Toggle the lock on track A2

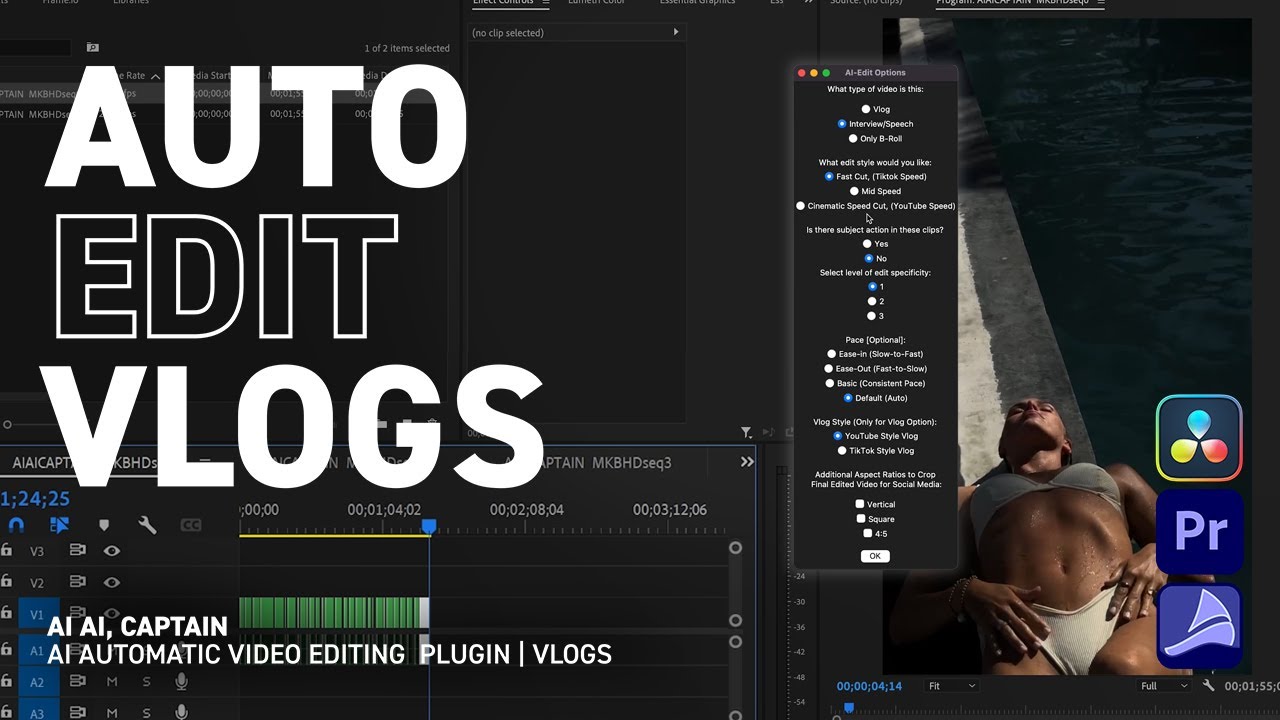click(x=7, y=681)
